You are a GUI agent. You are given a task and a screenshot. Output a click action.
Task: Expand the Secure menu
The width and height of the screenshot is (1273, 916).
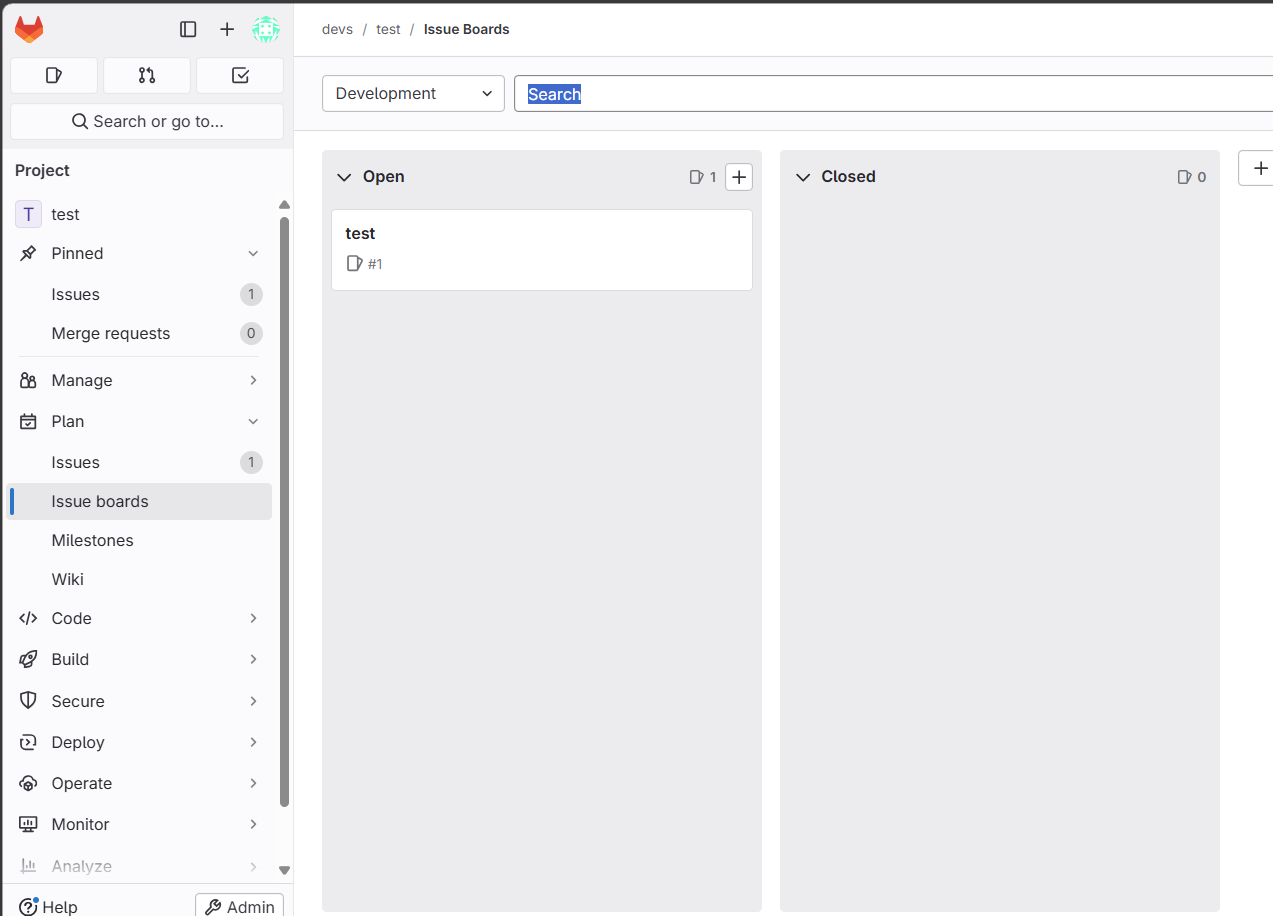[139, 701]
